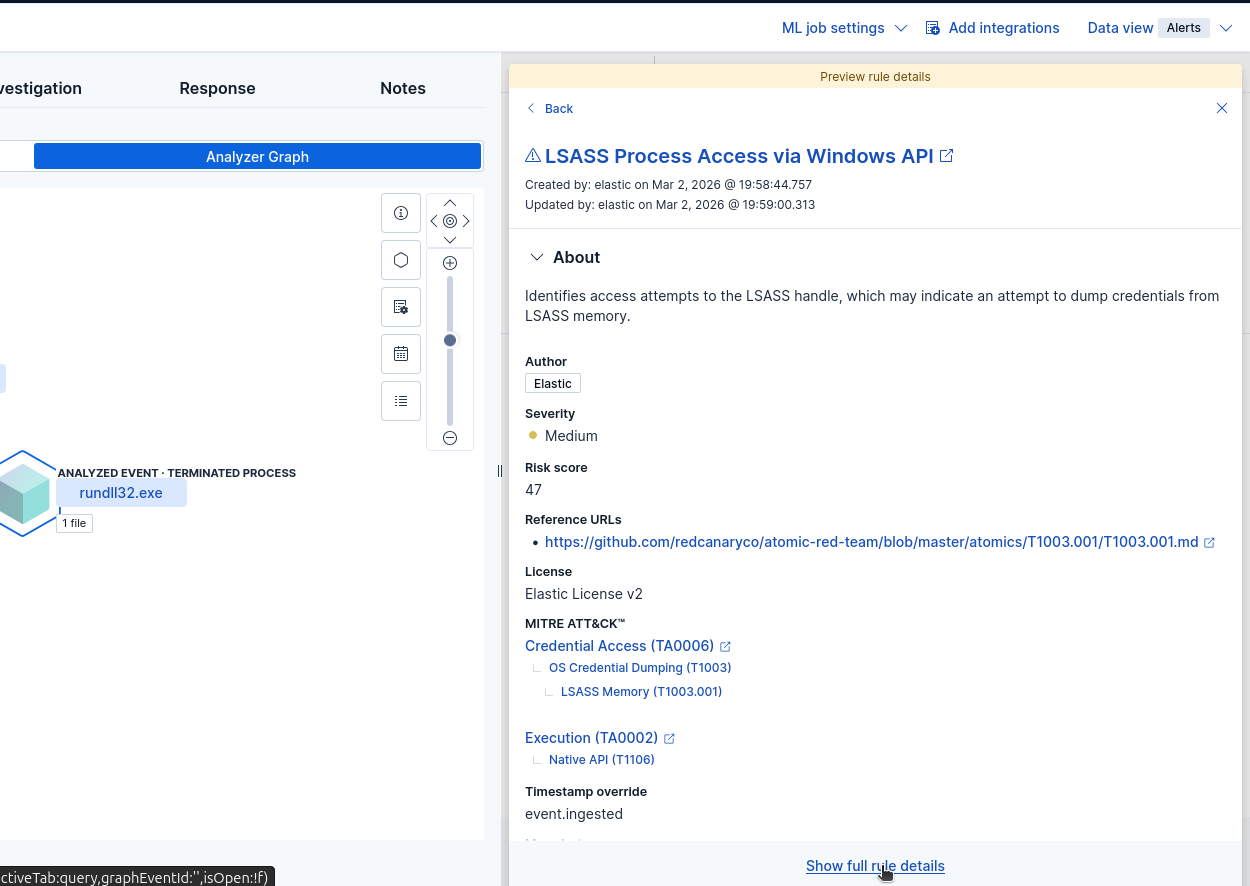The width and height of the screenshot is (1250, 886).
Task: Select the rundll32.exe process node
Action: (x=121, y=493)
